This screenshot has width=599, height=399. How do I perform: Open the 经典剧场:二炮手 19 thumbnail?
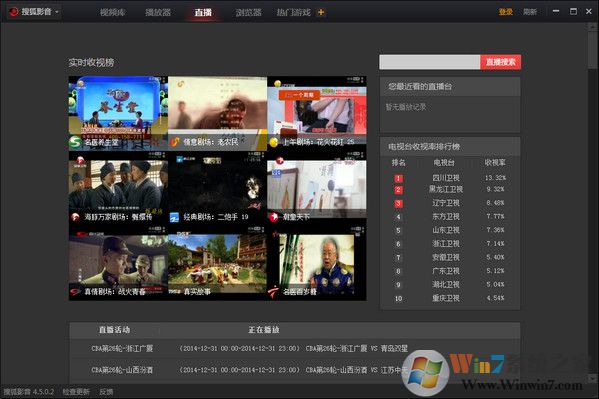tap(217, 188)
